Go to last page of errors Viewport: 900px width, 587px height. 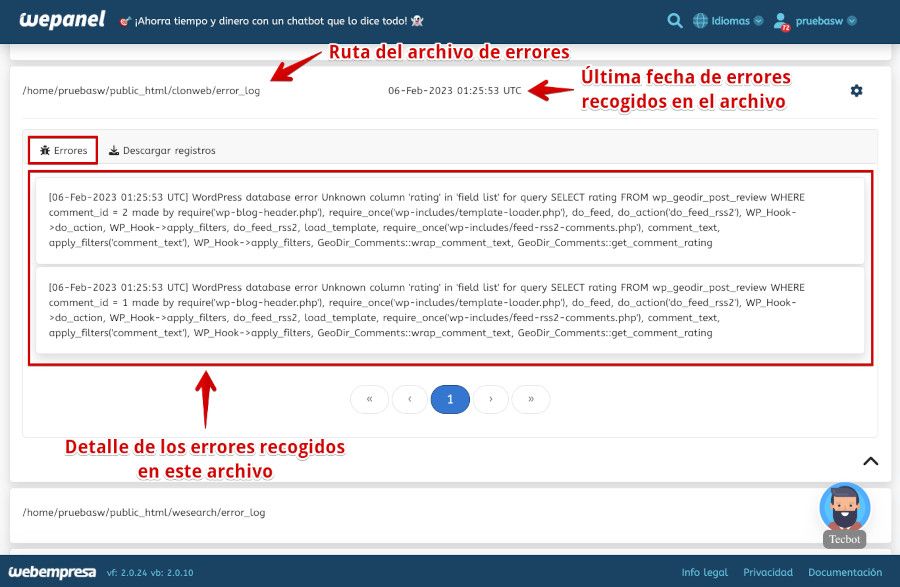pos(531,399)
